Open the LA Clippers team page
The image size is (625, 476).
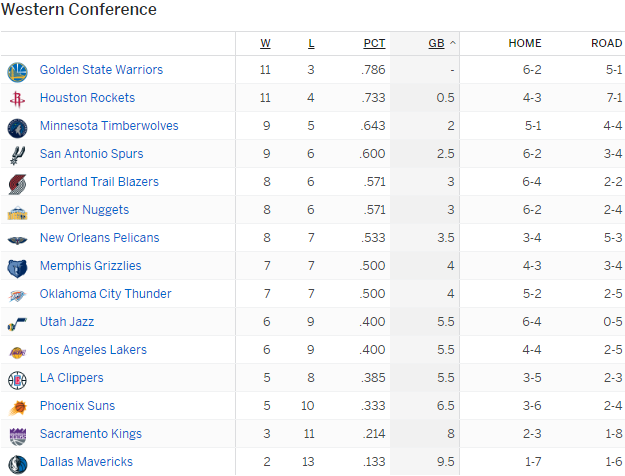pos(71,378)
